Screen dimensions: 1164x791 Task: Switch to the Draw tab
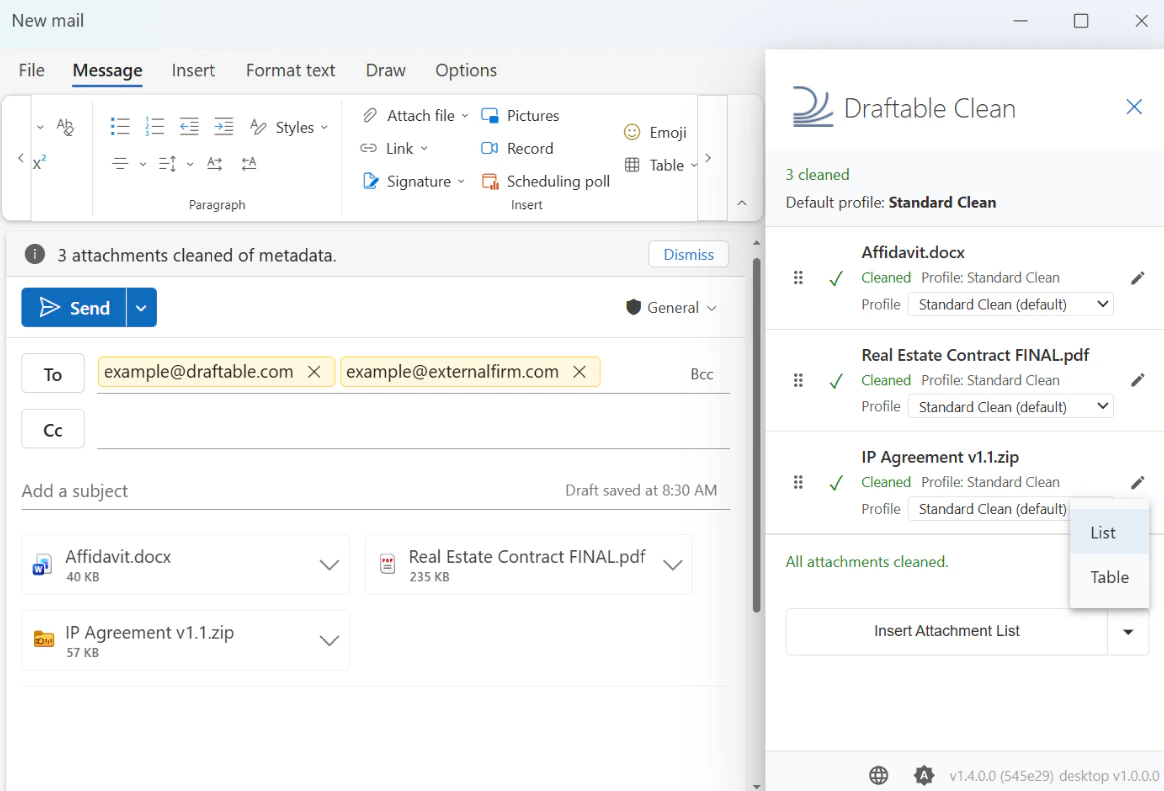385,70
